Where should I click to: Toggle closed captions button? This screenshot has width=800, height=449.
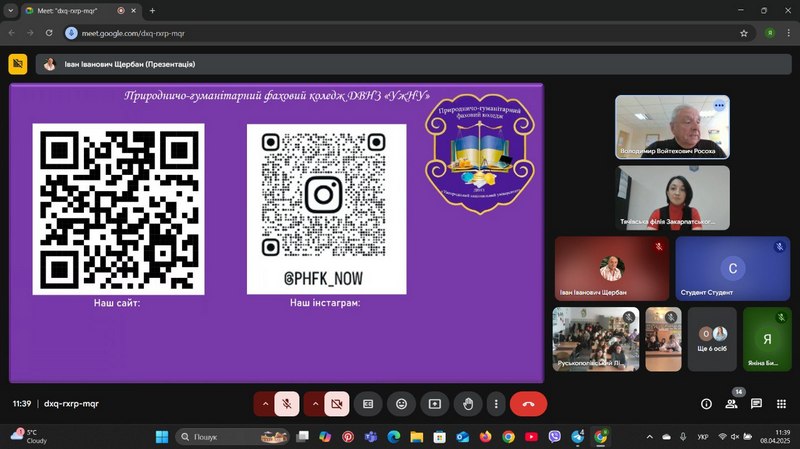tap(368, 404)
